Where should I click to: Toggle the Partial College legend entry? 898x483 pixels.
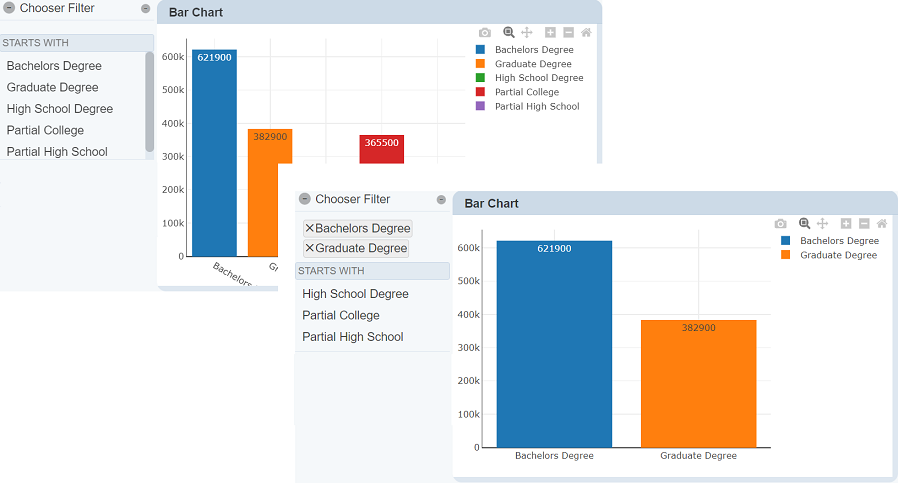[526, 92]
